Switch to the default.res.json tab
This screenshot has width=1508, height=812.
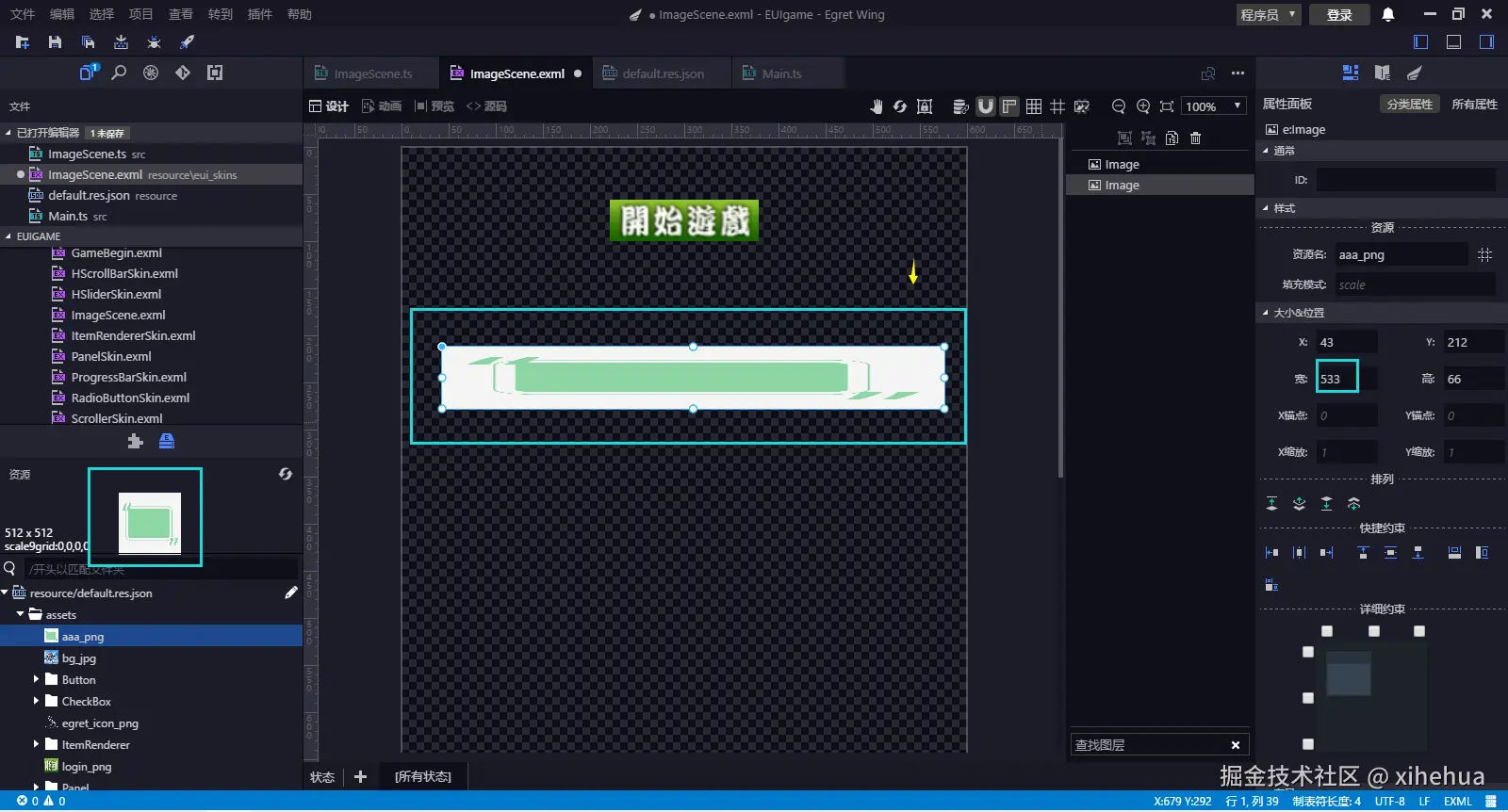[663, 73]
